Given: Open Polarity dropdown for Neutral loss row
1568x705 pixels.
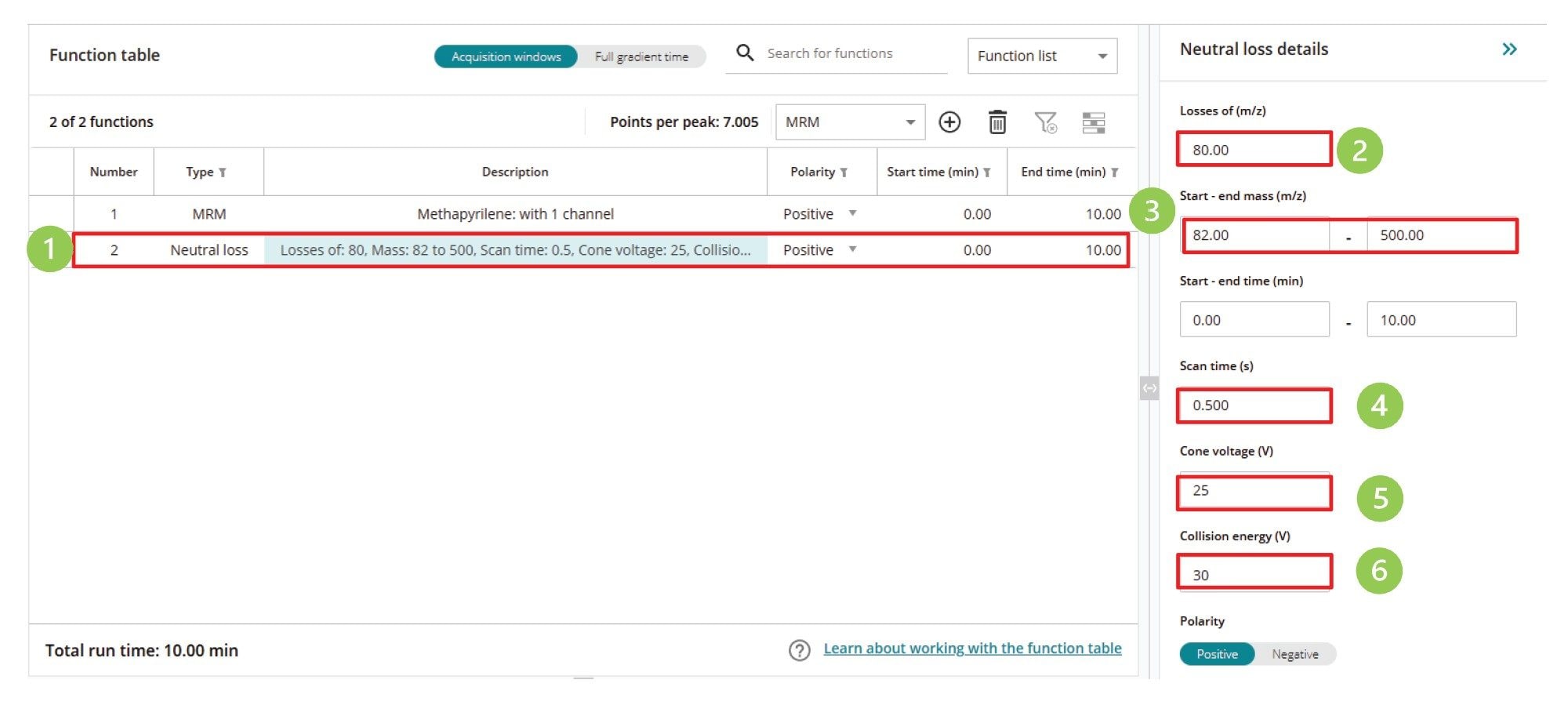Looking at the screenshot, I should tap(852, 249).
